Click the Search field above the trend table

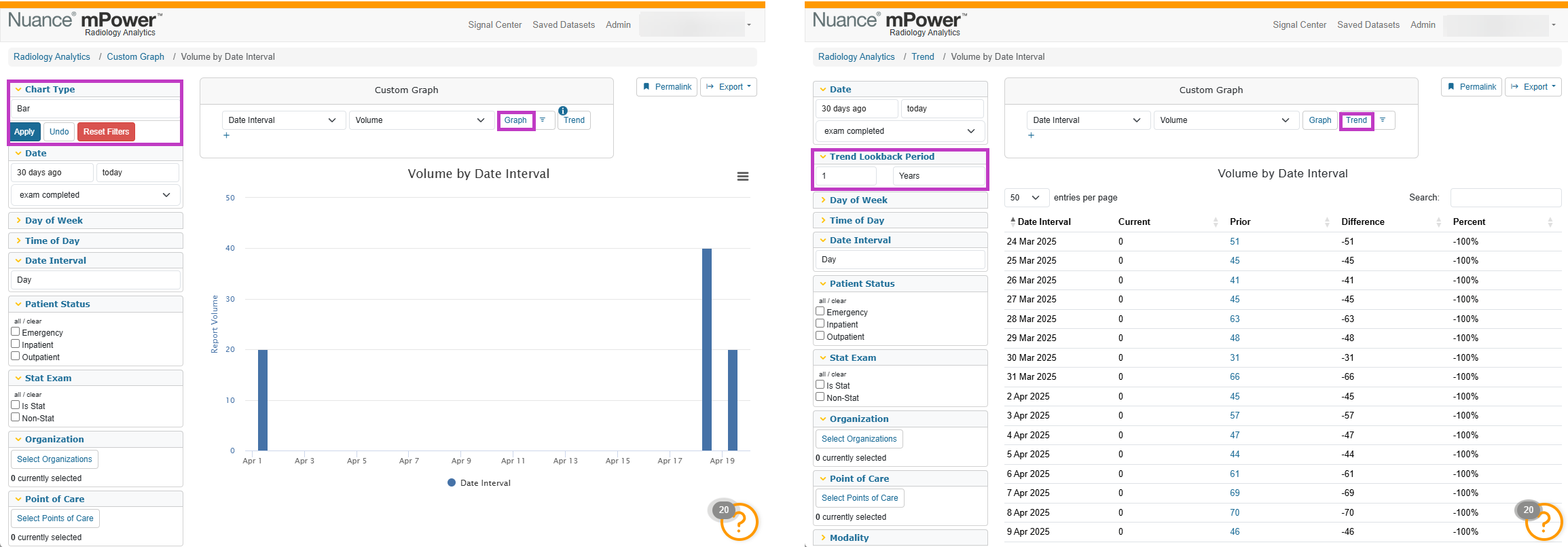[1506, 198]
